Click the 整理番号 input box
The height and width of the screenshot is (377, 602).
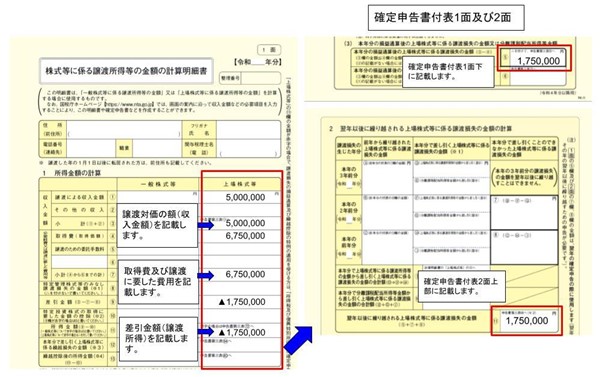coord(261,78)
